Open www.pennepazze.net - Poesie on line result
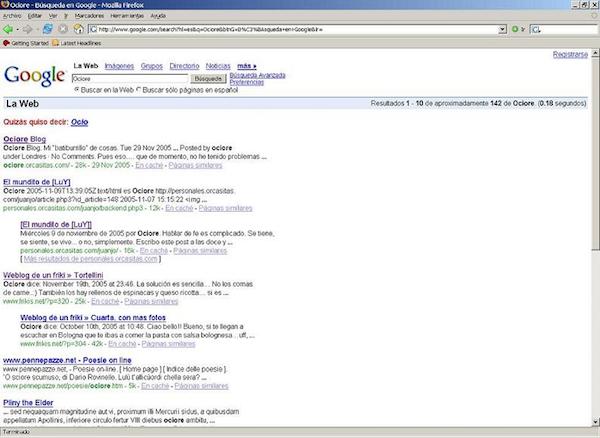Image resolution: width=600 pixels, height=438 pixels. click(67, 360)
